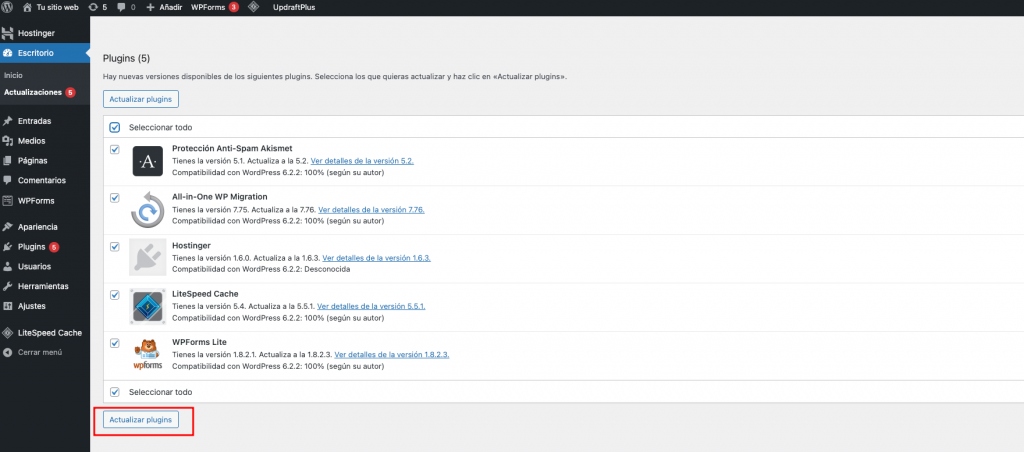Click the updates circular arrows icon
Screen dimensions: 1024x452
(93, 7)
